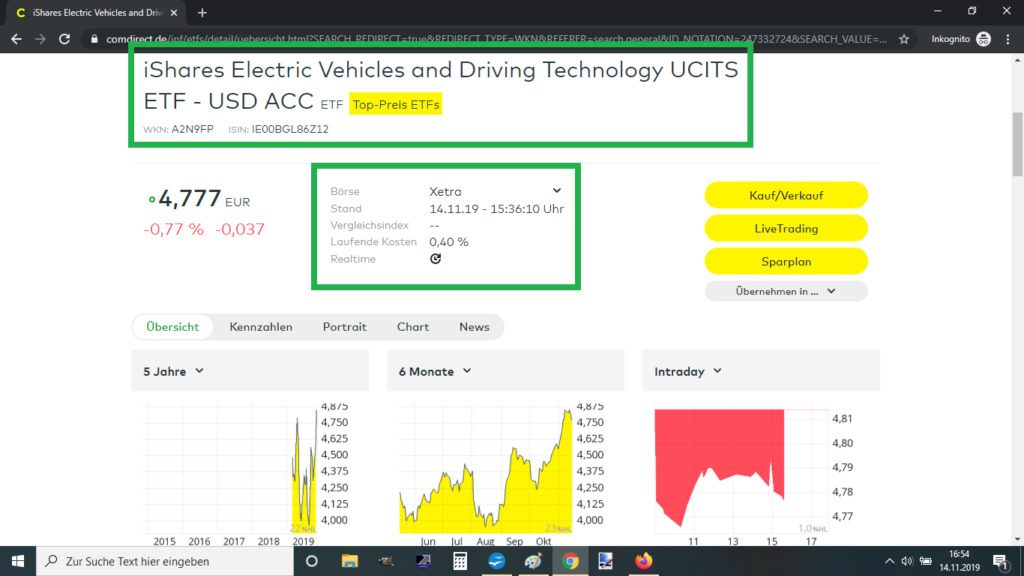Launch File Explorer from the taskbar
Image resolution: width=1024 pixels, height=576 pixels.
click(x=349, y=561)
